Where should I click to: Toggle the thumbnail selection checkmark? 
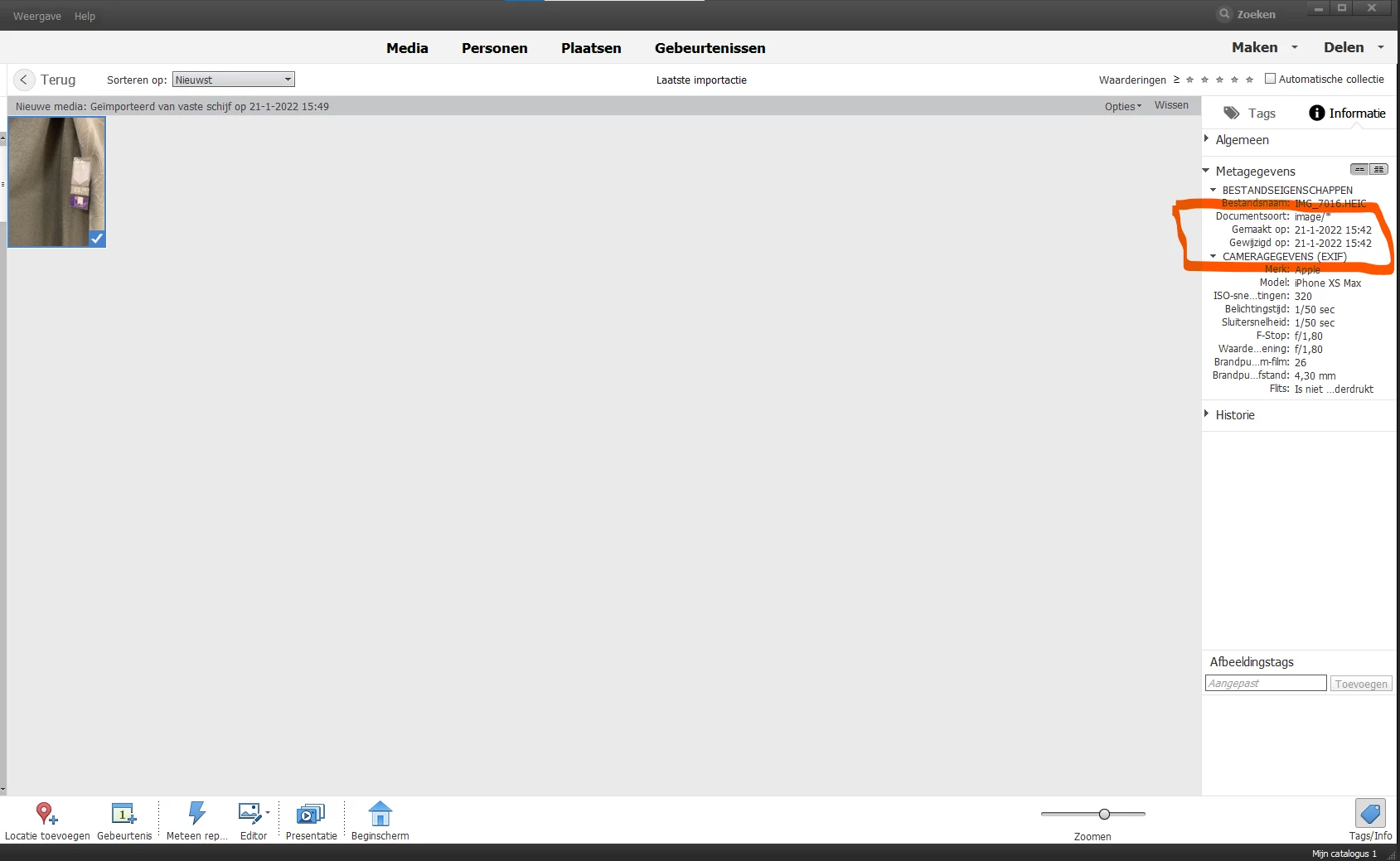point(97,239)
